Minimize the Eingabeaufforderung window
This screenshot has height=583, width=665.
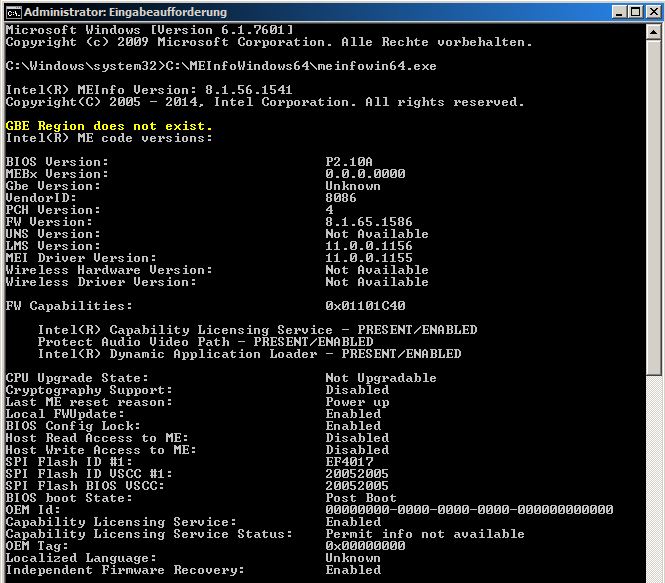point(619,12)
